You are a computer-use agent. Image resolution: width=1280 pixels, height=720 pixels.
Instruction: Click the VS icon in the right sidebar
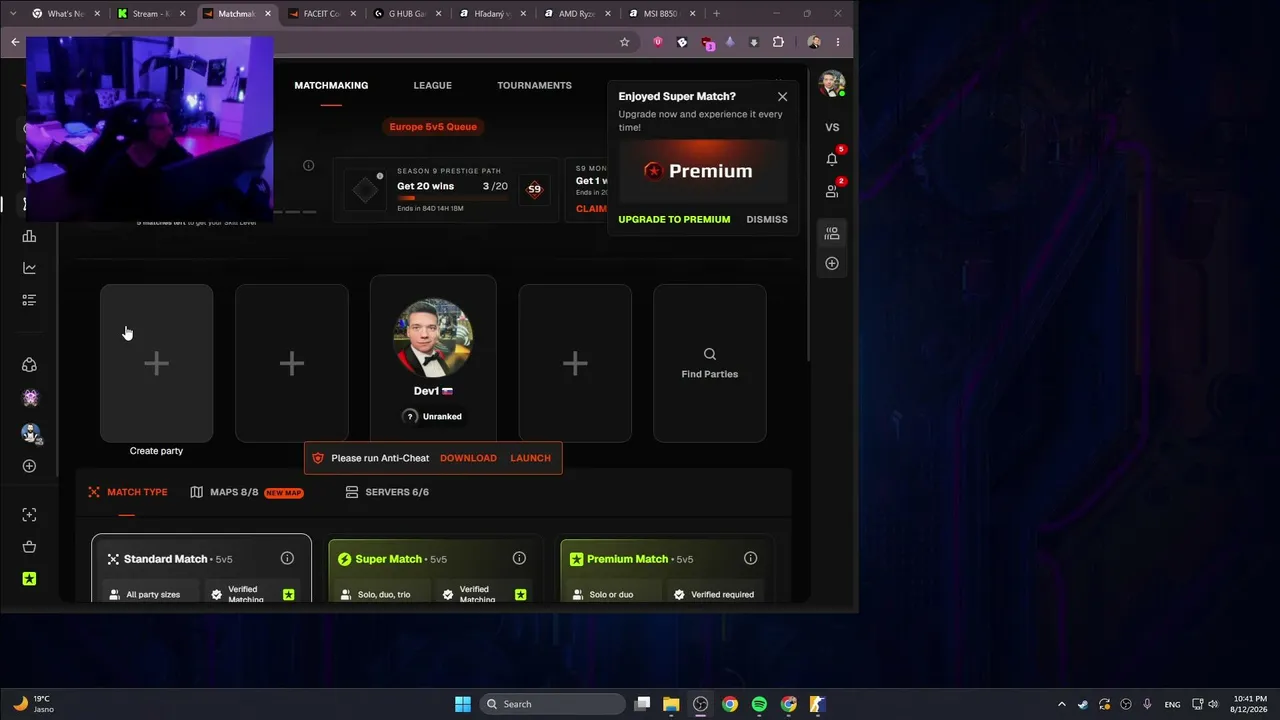pyautogui.click(x=832, y=127)
